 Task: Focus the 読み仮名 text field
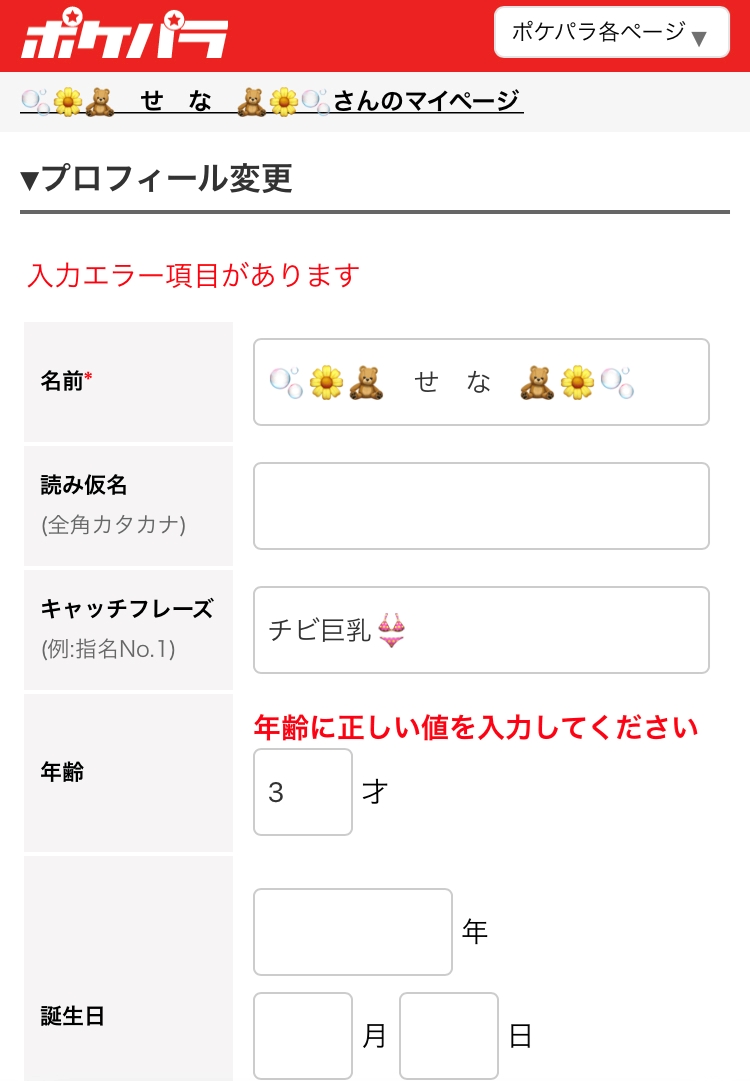pos(481,506)
